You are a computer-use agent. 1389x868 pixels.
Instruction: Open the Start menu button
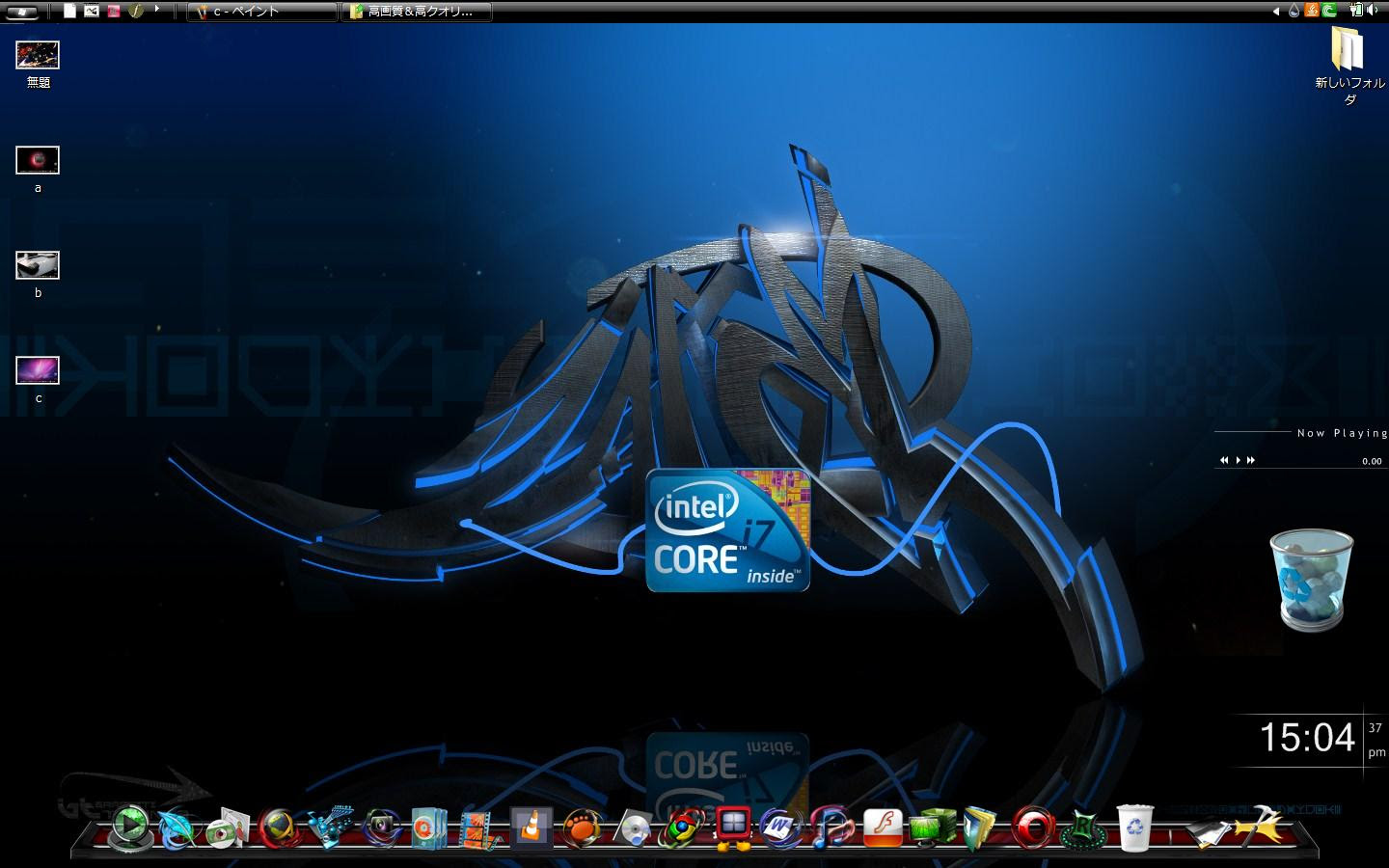[x=20, y=12]
